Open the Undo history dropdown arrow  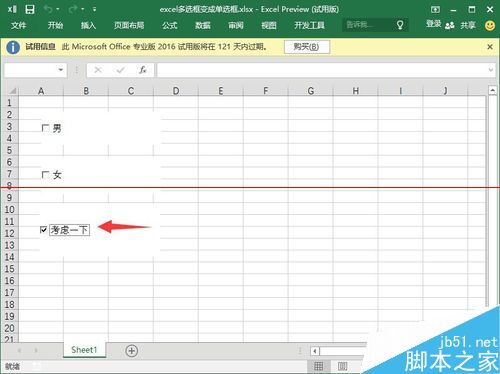click(58, 9)
